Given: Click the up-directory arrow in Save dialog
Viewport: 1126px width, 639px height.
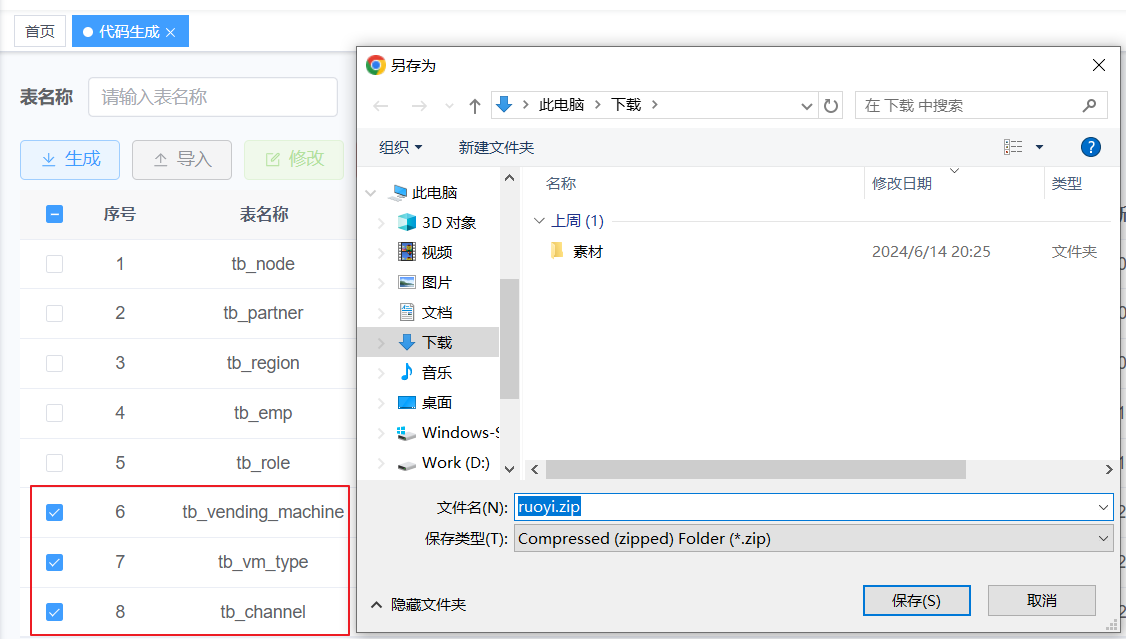Looking at the screenshot, I should 475,105.
